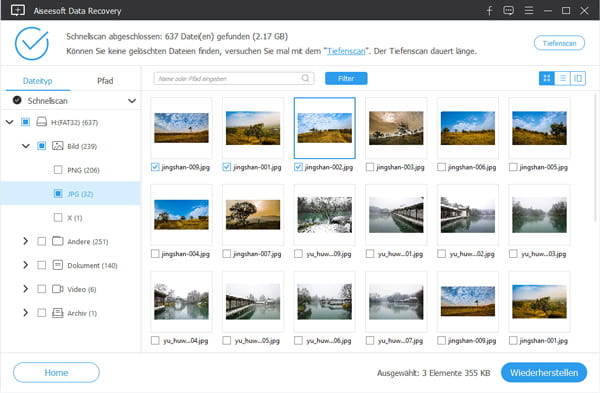The height and width of the screenshot is (393, 600).
Task: Click the Dokument category icon
Action: point(57,265)
